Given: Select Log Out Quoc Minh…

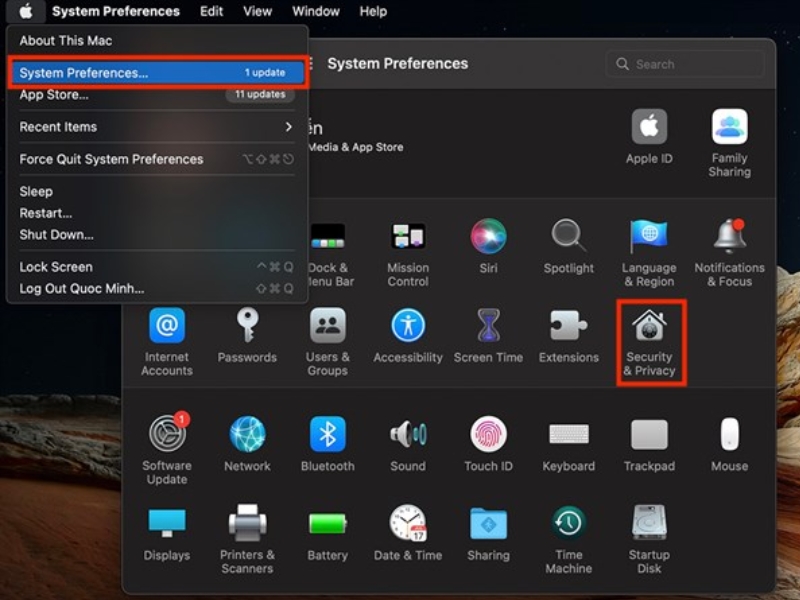Looking at the screenshot, I should pyautogui.click(x=157, y=289).
